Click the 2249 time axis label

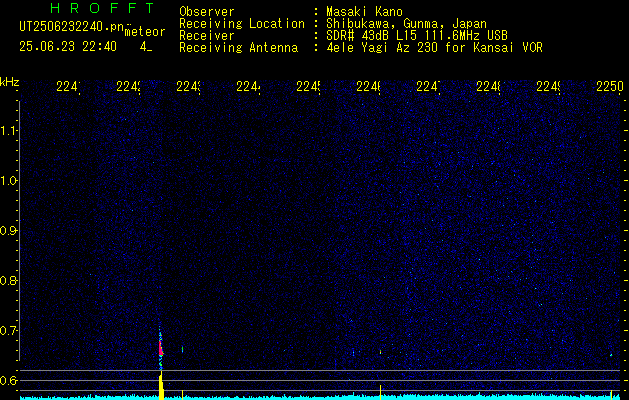[549, 86]
